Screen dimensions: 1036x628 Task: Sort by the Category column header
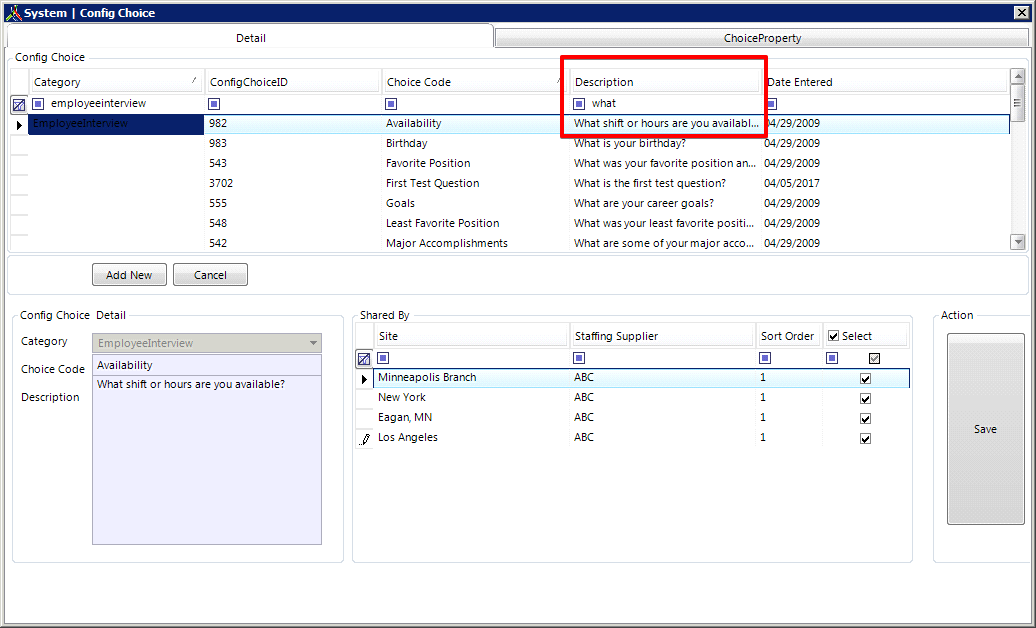tap(116, 82)
